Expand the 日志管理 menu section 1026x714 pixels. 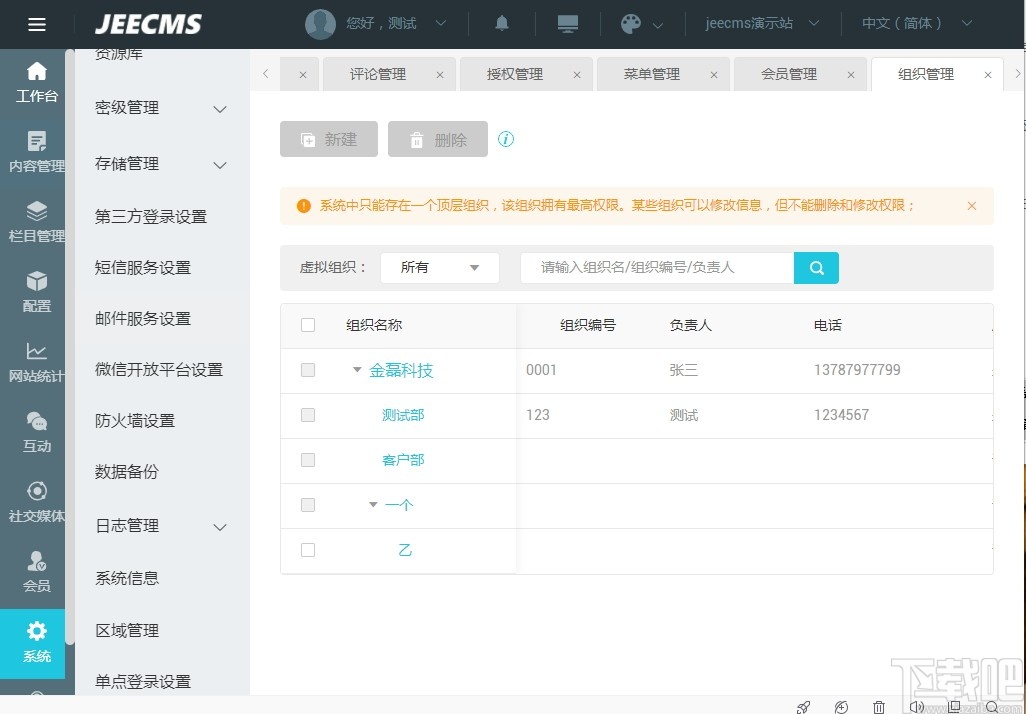[x=127, y=525]
